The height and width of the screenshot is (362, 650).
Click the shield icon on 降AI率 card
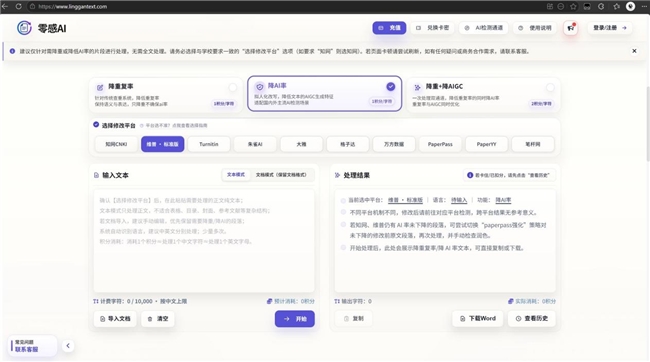260,87
